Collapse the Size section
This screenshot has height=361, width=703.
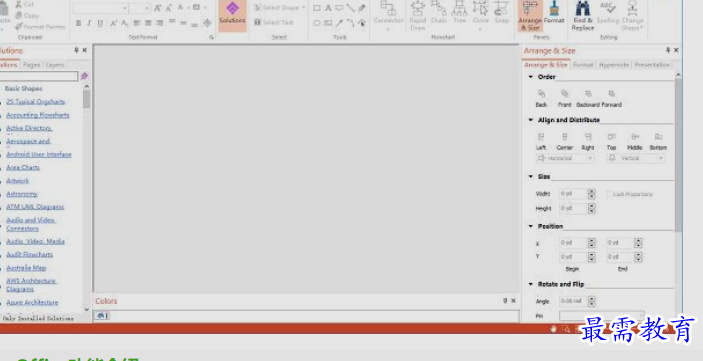[x=531, y=176]
